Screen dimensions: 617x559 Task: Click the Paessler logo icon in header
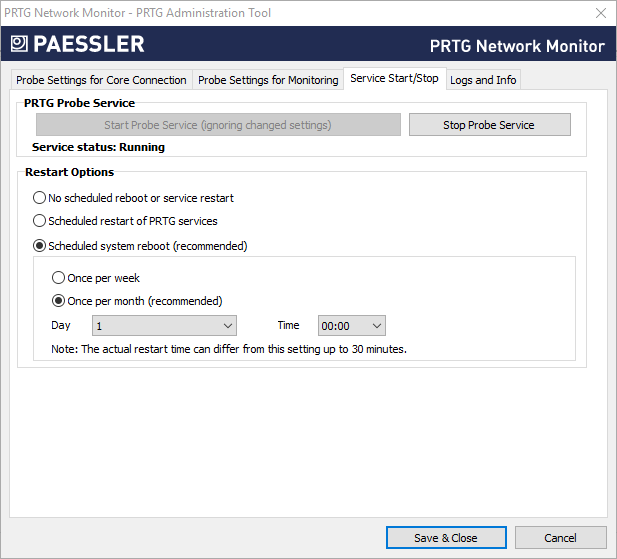point(19,44)
